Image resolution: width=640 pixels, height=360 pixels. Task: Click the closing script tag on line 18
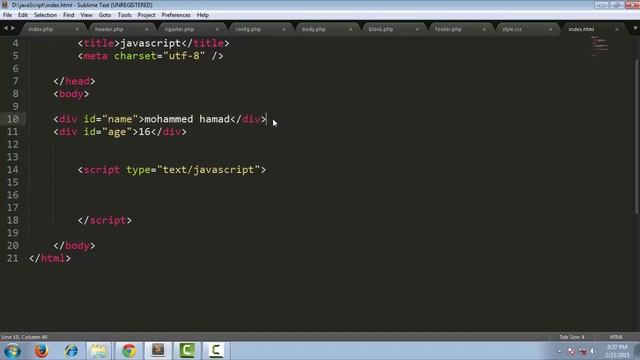click(105, 220)
